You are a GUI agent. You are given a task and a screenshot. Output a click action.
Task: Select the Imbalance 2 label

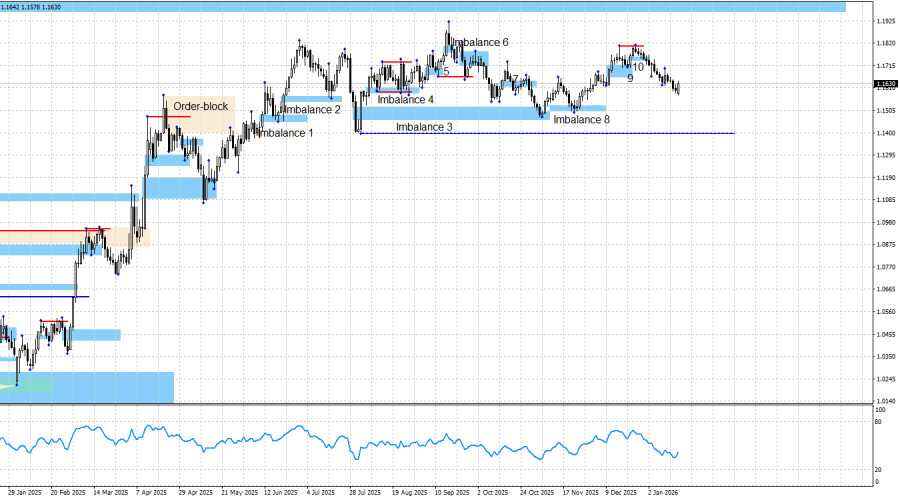(311, 110)
